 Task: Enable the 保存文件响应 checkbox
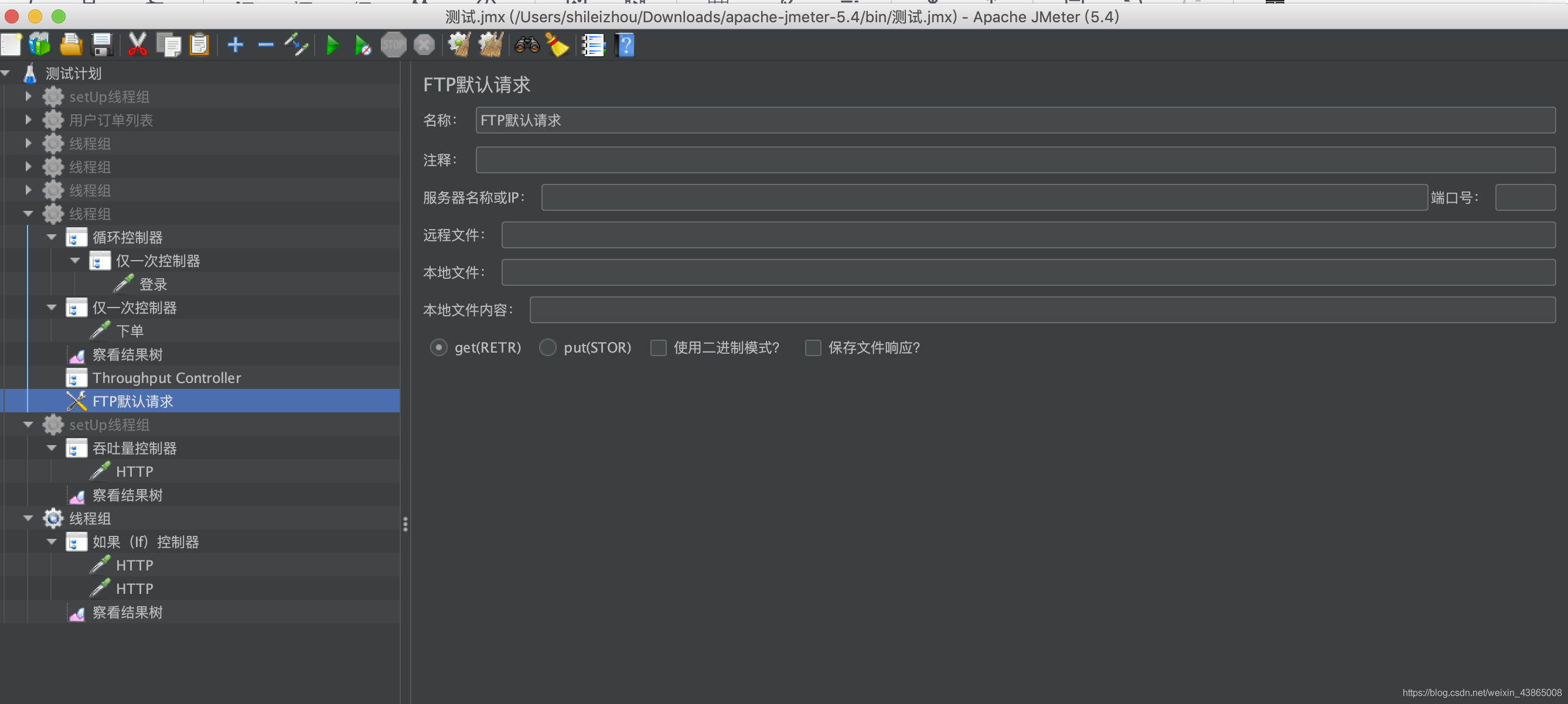pyautogui.click(x=813, y=347)
